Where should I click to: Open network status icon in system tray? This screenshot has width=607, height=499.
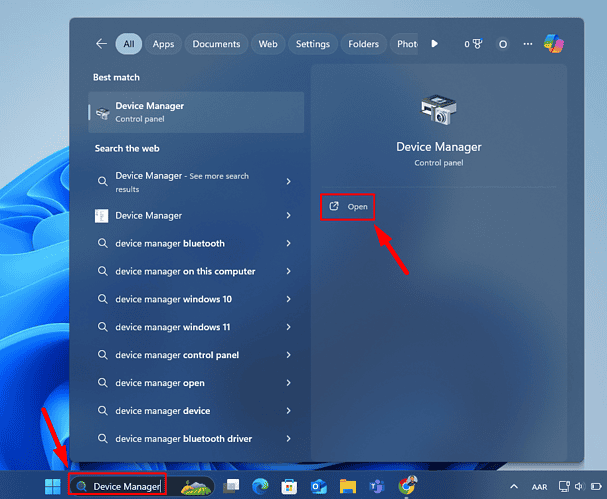[564, 486]
